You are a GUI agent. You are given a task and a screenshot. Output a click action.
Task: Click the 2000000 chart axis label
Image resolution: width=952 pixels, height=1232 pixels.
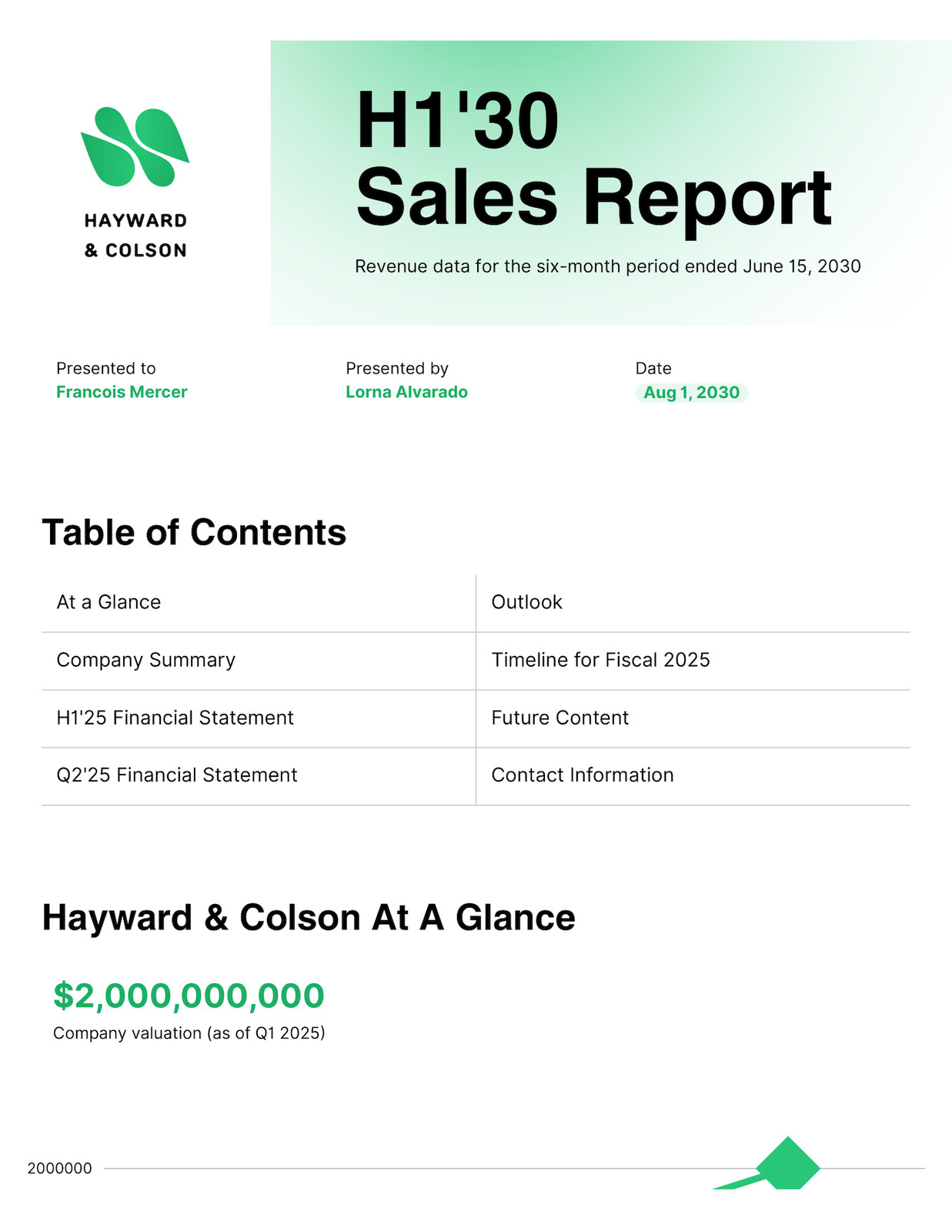[59, 1168]
